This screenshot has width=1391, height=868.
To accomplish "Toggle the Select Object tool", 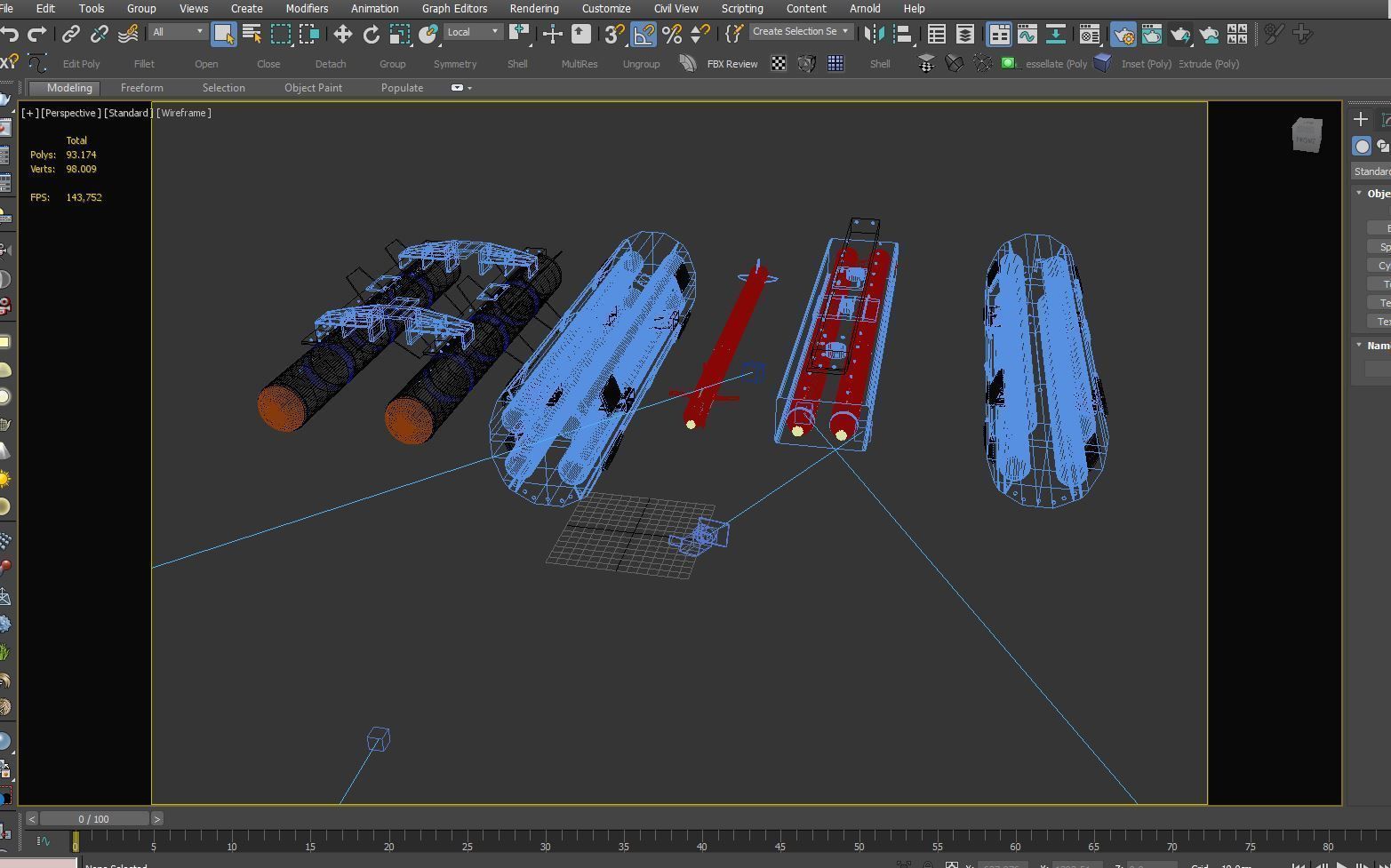I will (x=224, y=34).
